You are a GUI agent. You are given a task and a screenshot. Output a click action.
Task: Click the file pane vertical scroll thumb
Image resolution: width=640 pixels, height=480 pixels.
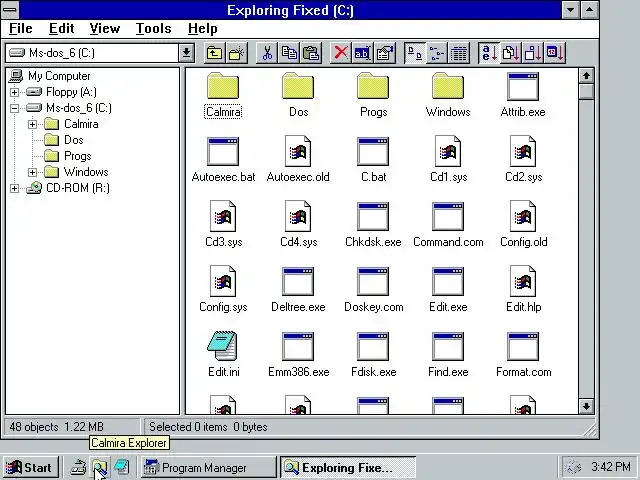(x=586, y=91)
